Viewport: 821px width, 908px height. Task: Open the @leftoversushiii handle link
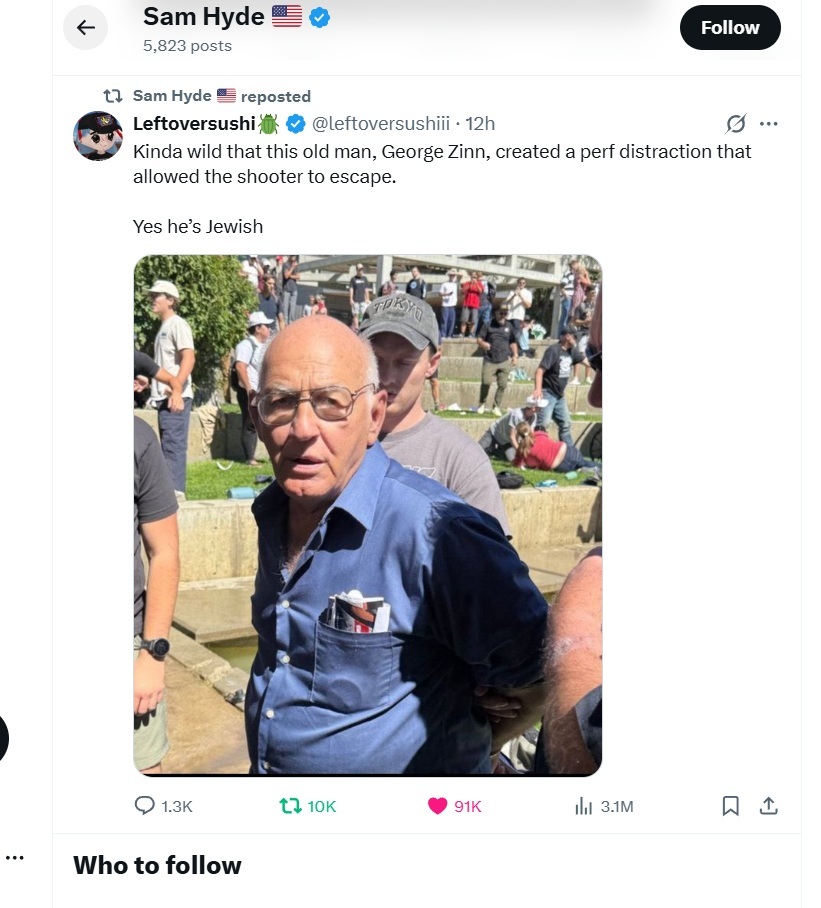coord(380,123)
